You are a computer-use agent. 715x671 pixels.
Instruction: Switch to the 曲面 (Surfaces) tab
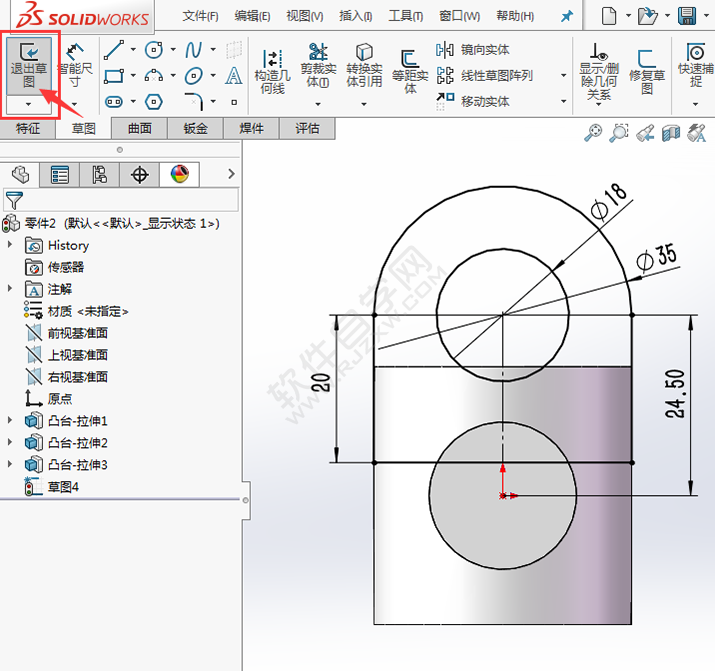tap(140, 129)
